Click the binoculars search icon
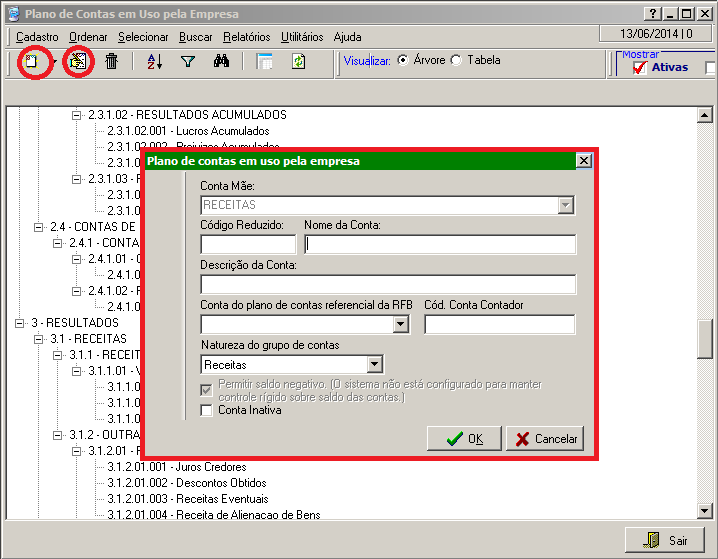This screenshot has width=718, height=559. pos(222,62)
